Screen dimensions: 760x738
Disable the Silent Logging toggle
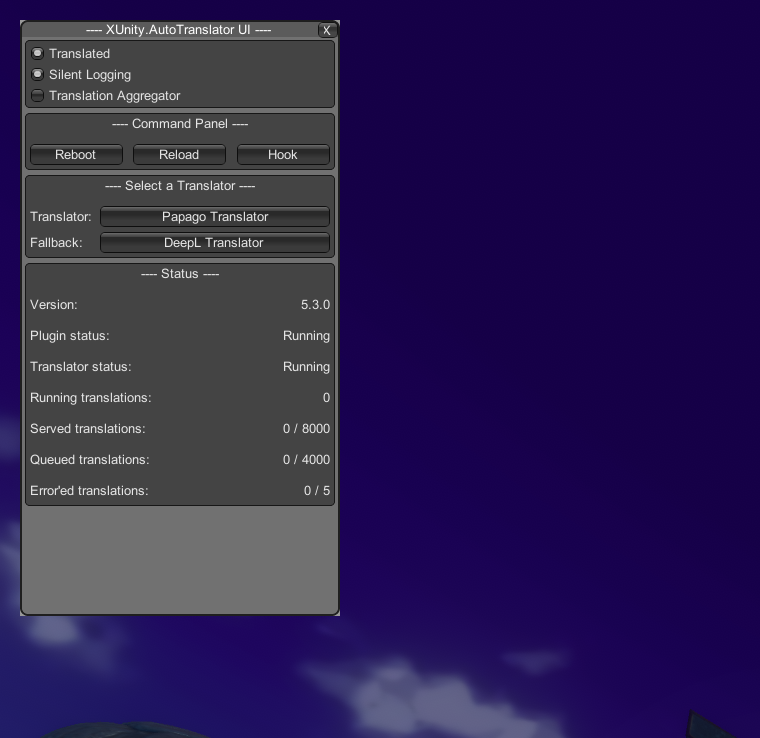pos(38,75)
